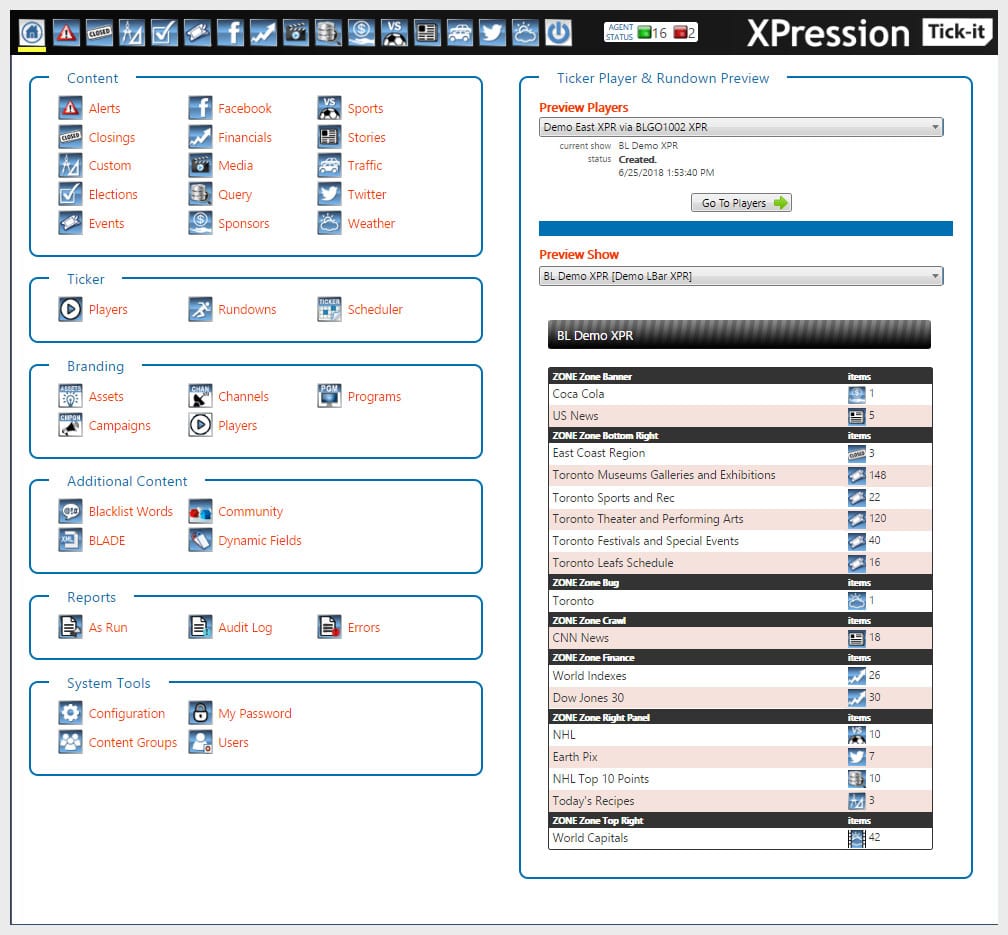This screenshot has height=935, width=1008.
Task: Open Sports via the VS toolbar icon
Action: (394, 32)
